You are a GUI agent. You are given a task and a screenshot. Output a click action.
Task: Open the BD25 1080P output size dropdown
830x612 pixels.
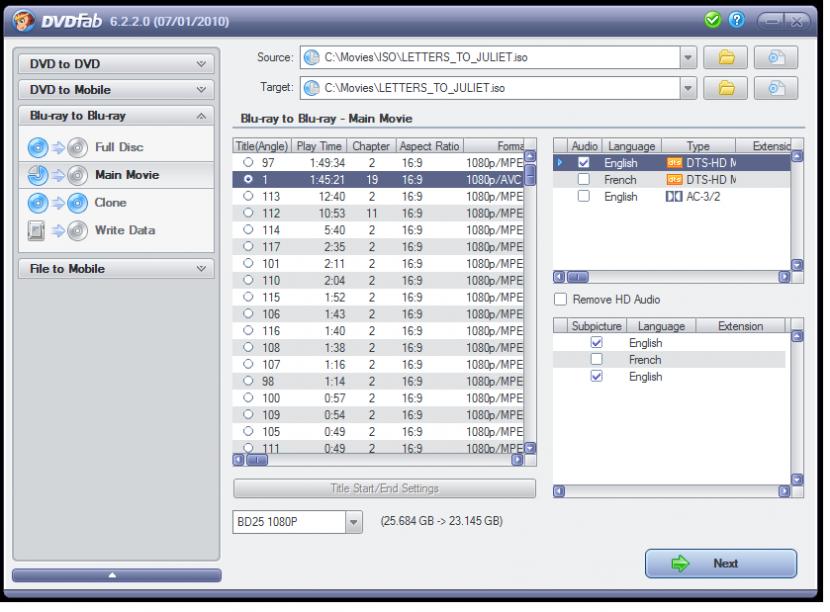pyautogui.click(x=353, y=521)
